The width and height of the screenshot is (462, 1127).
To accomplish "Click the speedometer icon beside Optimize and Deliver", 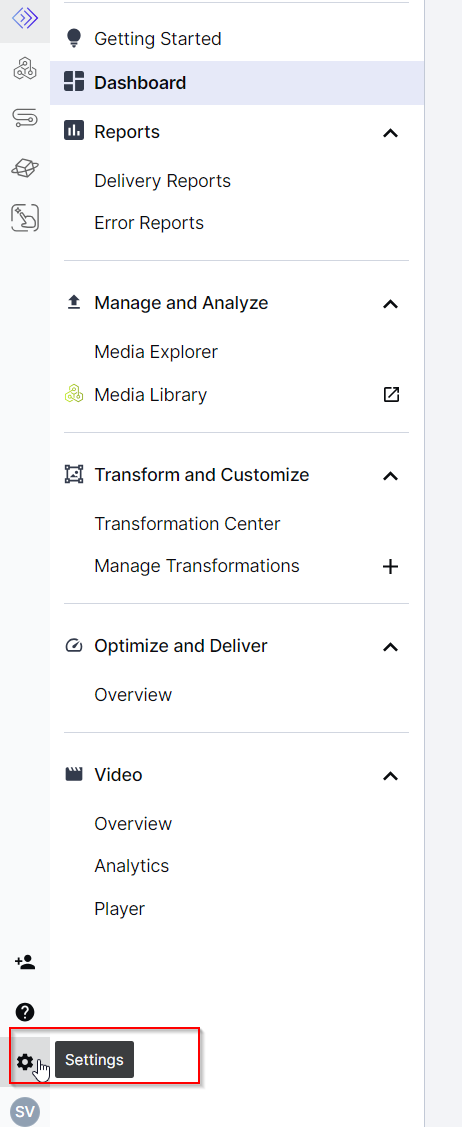I will 74,645.
